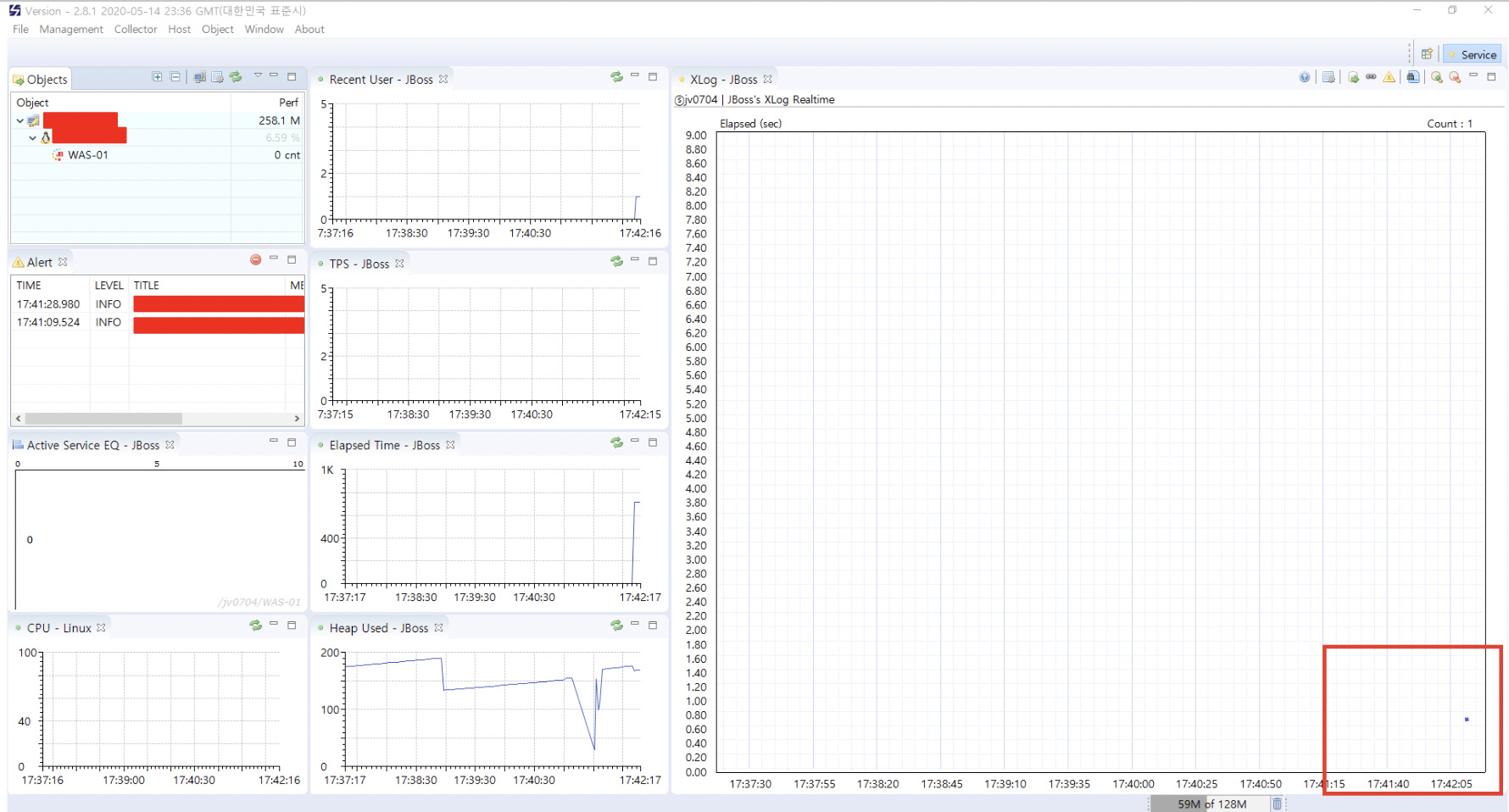Minimize the Heap Used - JBoss view
1509x812 pixels.
click(x=634, y=625)
